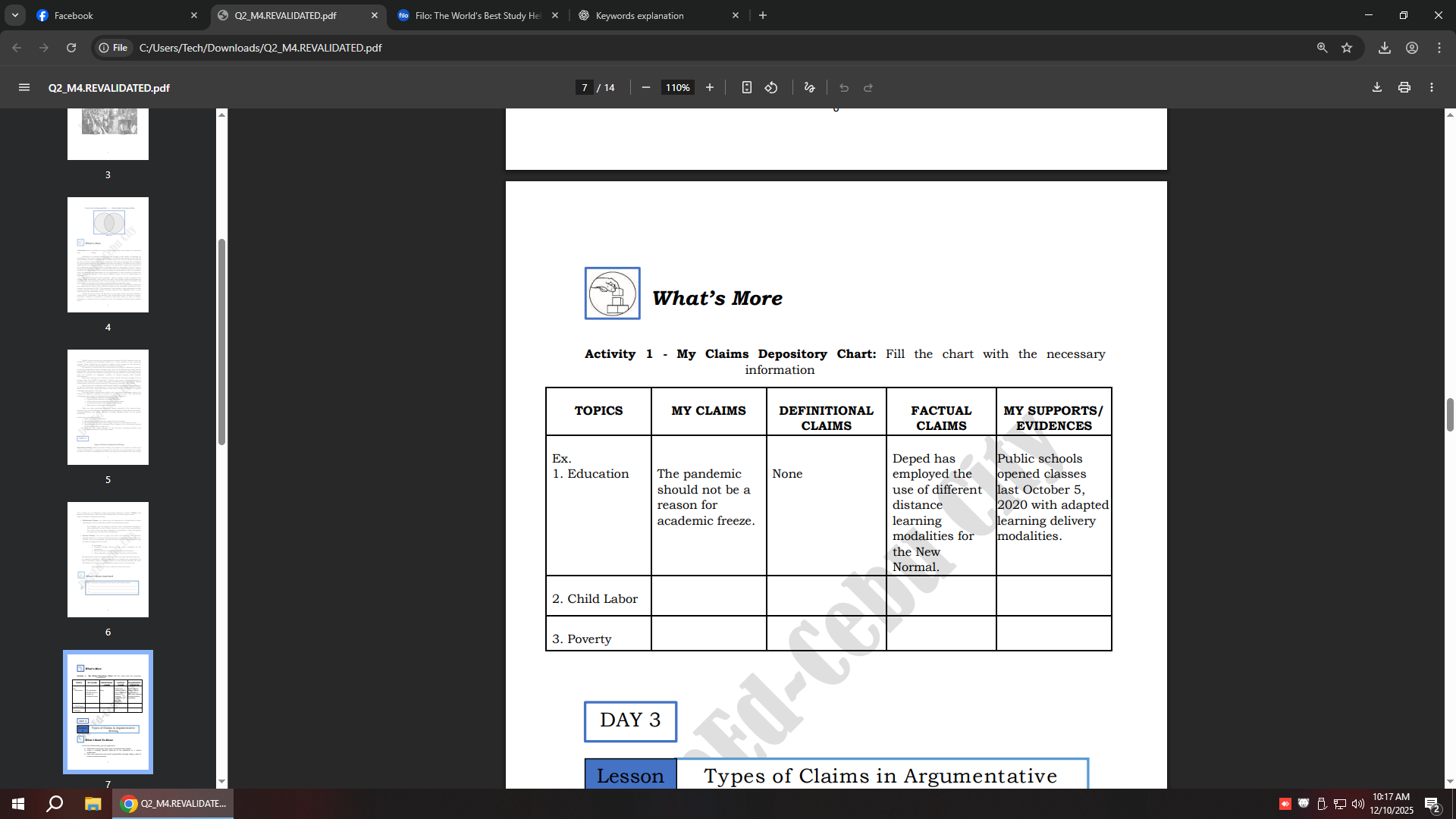
Task: Open the PDF thumbnail sidebar menu
Action: pyautogui.click(x=24, y=87)
